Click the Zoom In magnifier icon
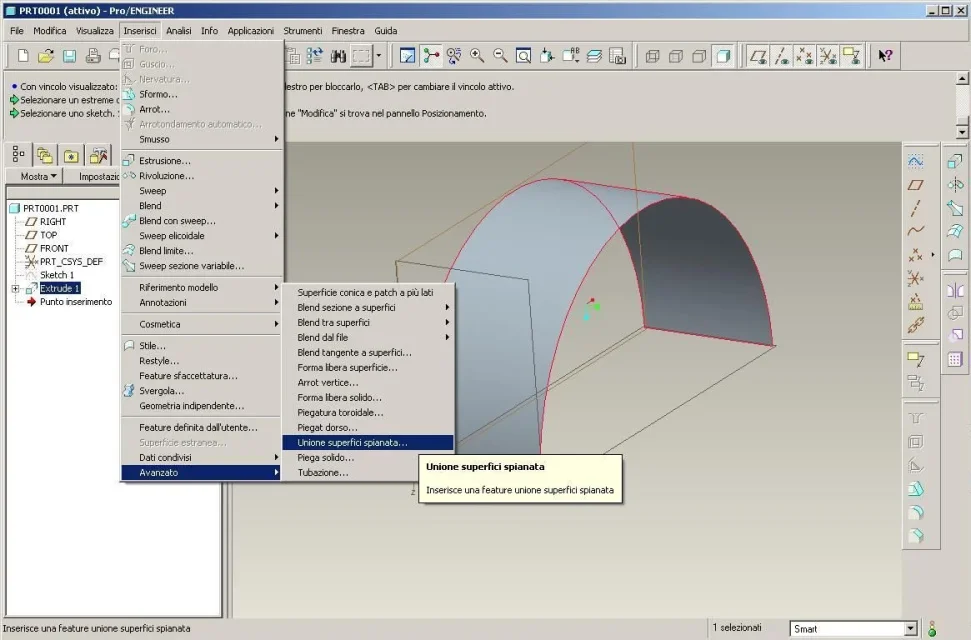 point(477,56)
